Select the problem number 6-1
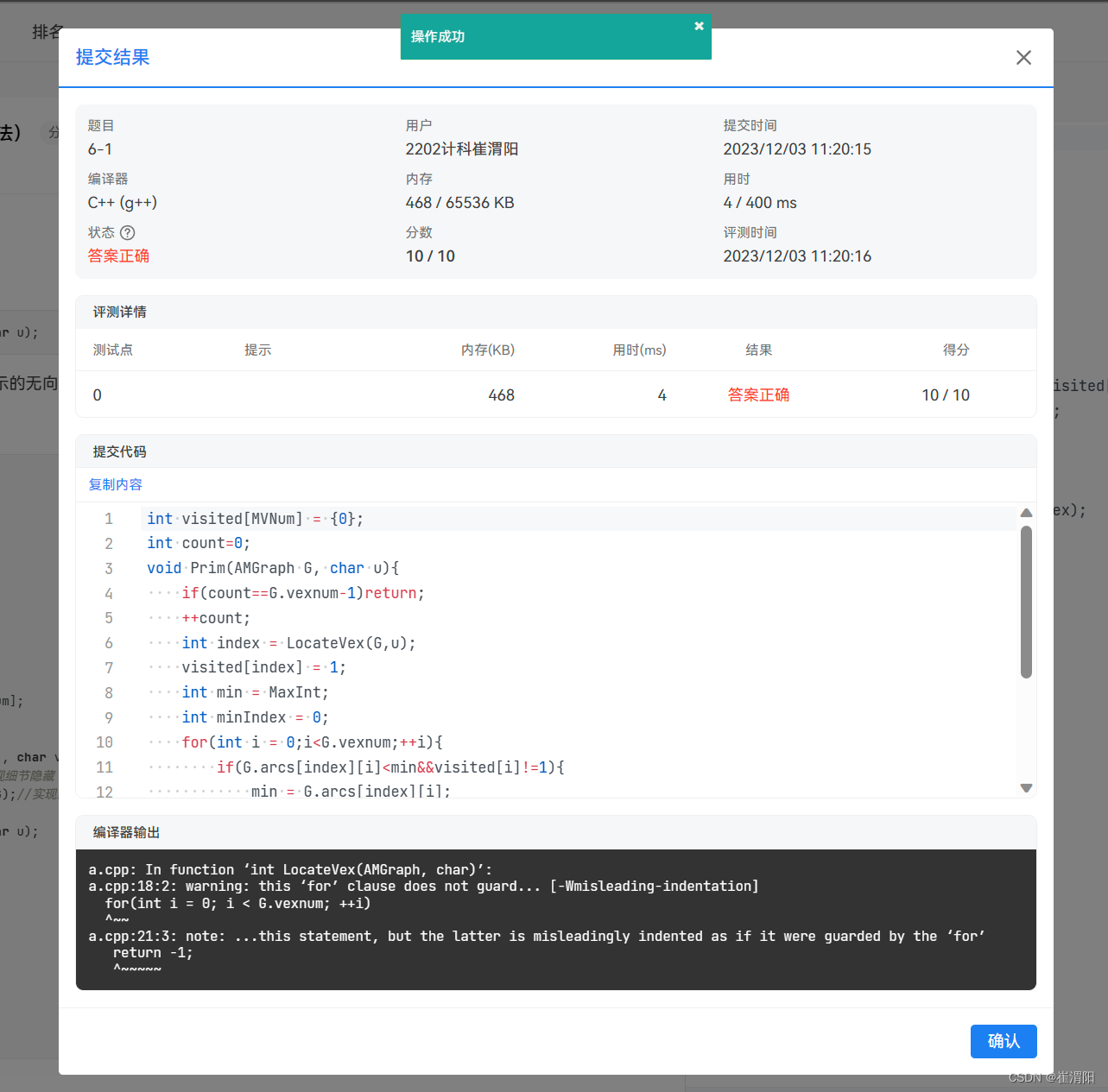 [100, 148]
